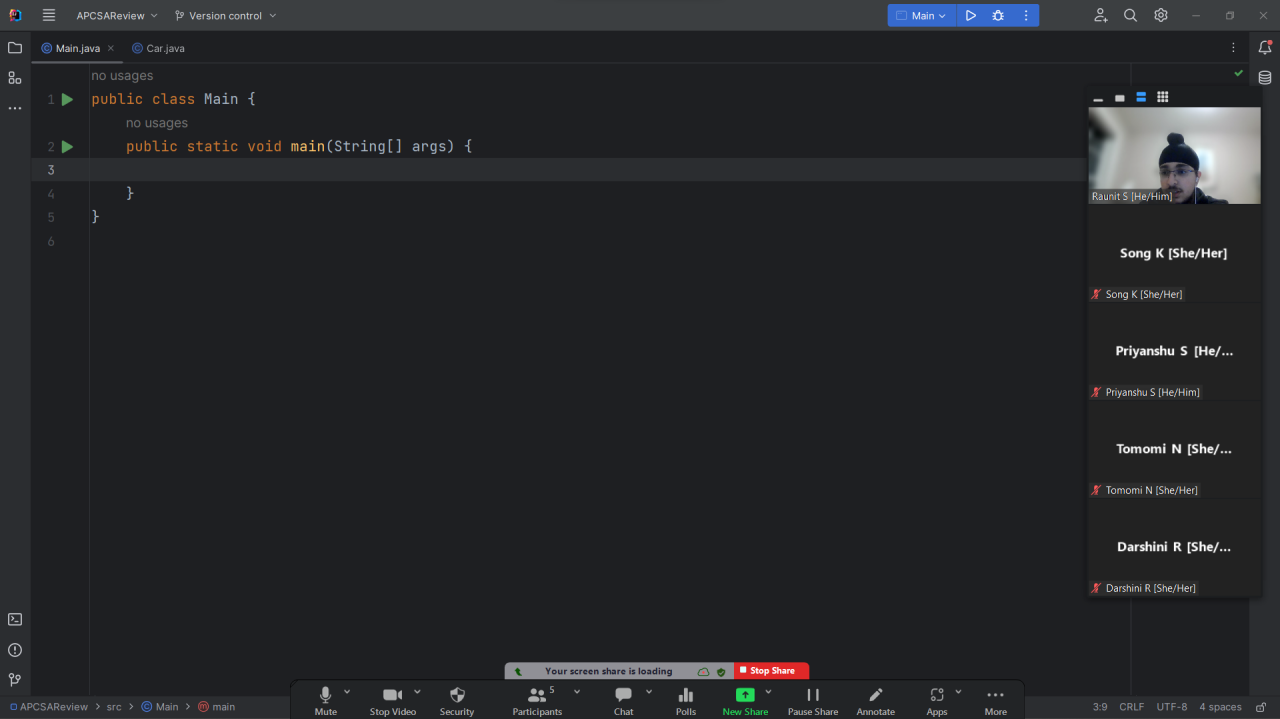Open the Main run configuration dropdown

[x=922, y=16]
